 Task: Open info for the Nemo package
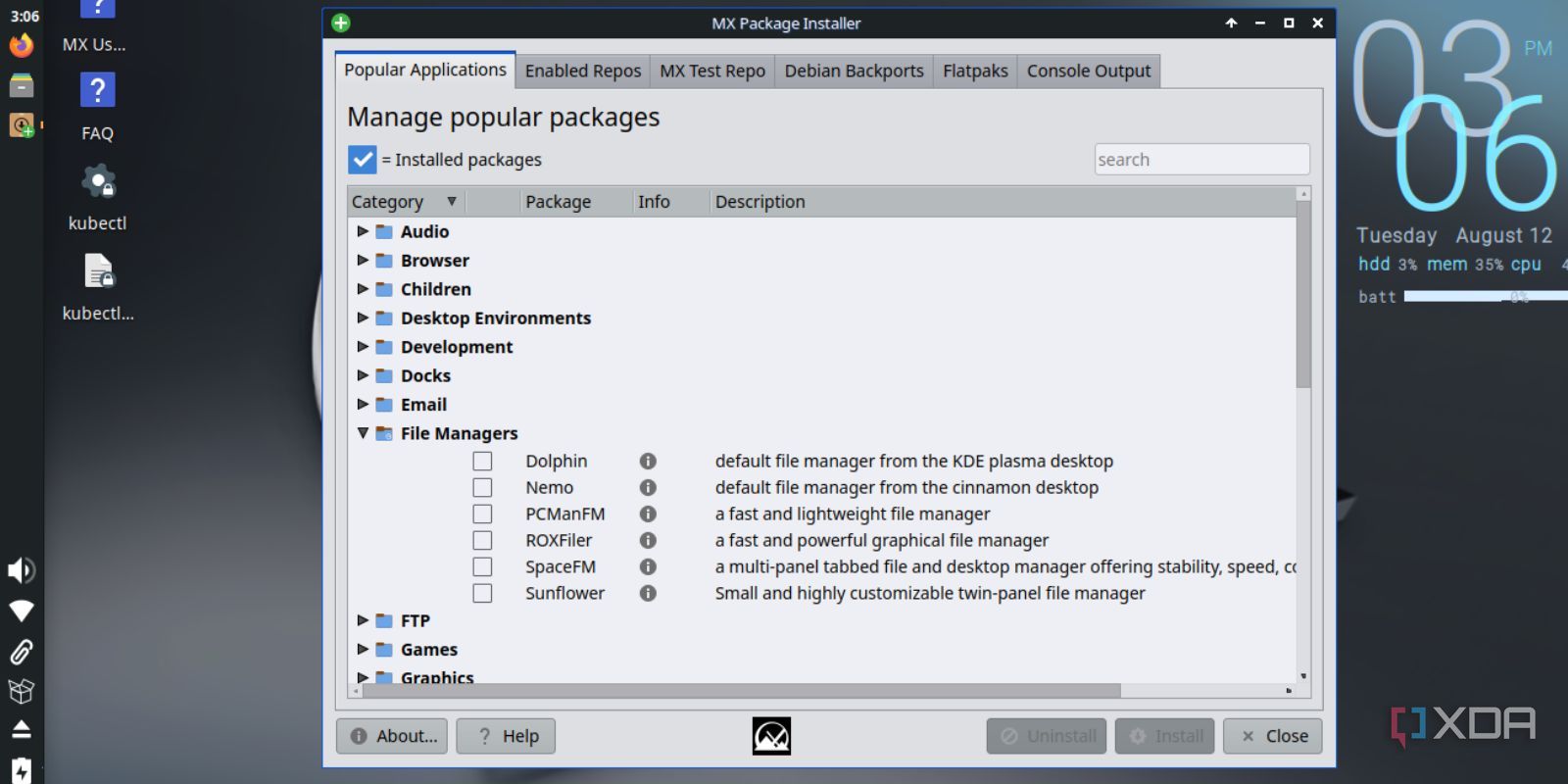[x=648, y=487]
